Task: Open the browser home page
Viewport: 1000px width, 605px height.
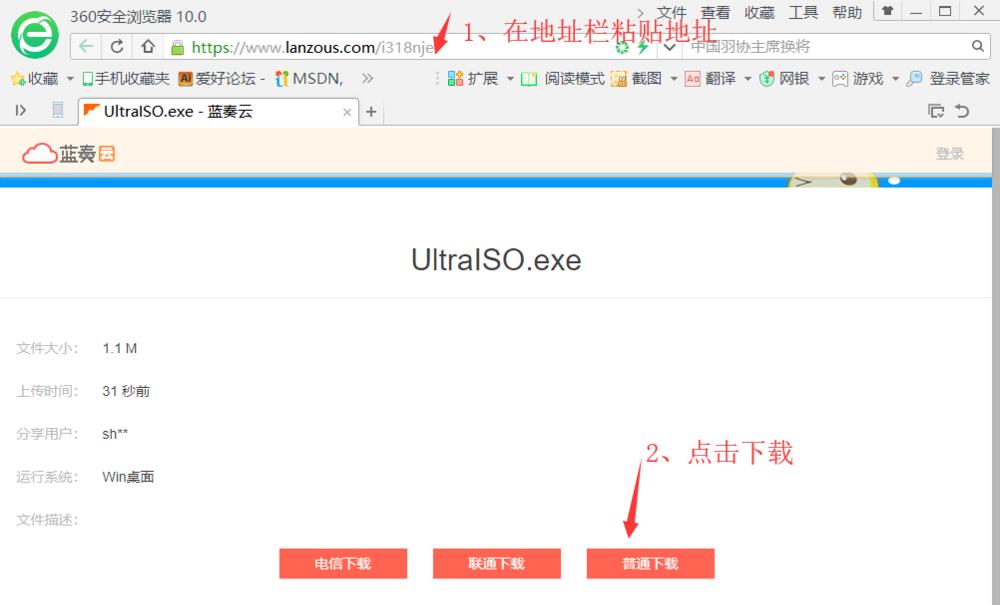Action: [148, 47]
